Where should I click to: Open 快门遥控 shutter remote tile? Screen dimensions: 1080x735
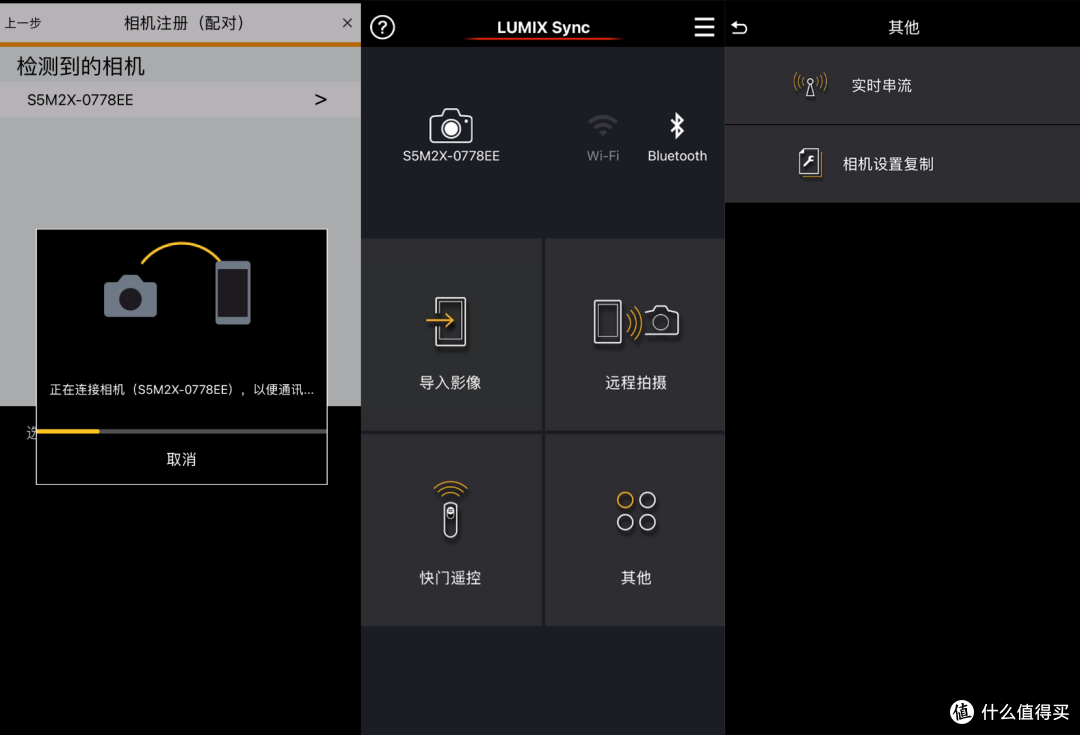tap(451, 530)
